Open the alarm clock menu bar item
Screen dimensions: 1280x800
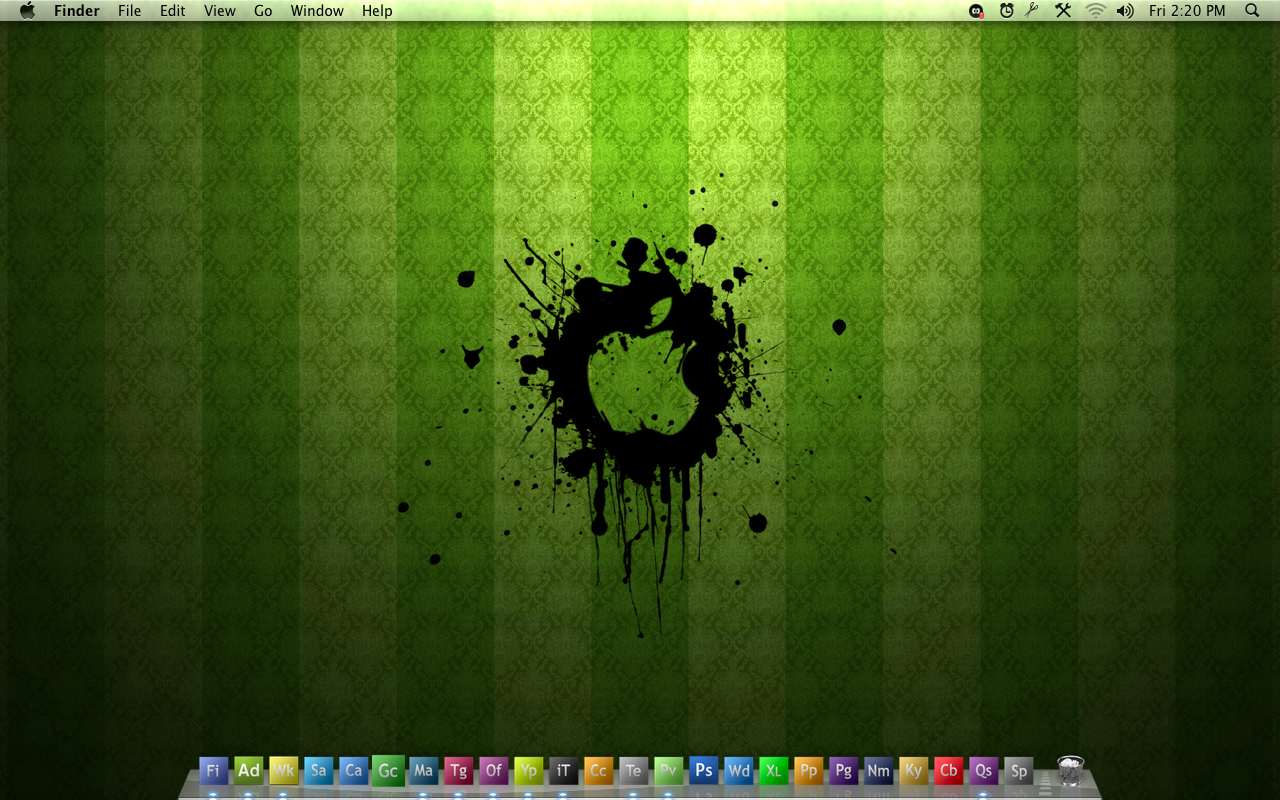point(1006,11)
